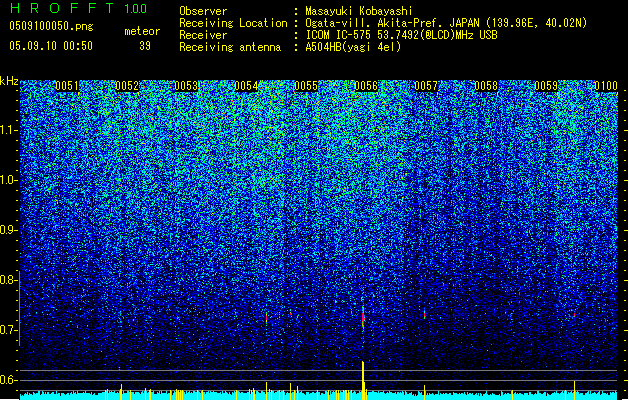Image resolution: width=629 pixels, height=400 pixels.
Task: Click the strong red meteor echo below 0056
Action: tap(363, 318)
